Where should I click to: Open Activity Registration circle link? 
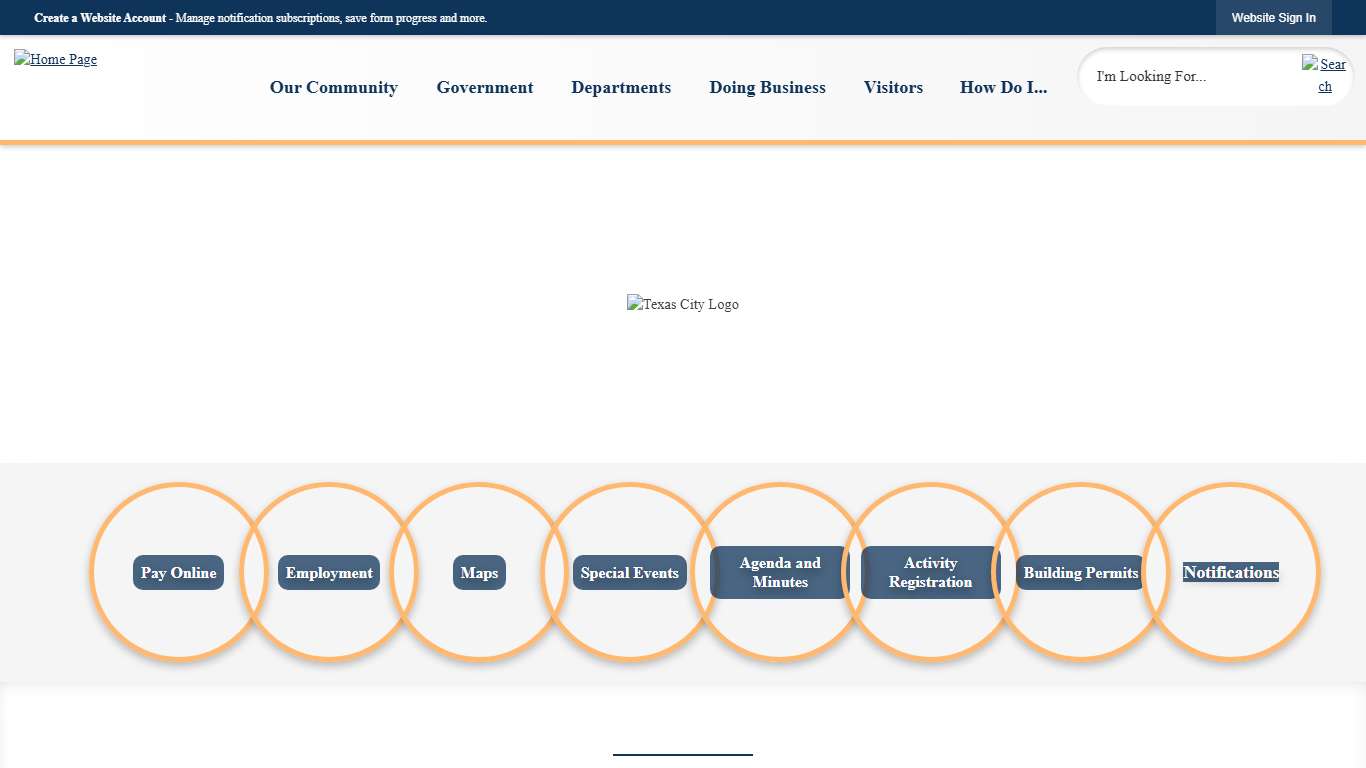[930, 573]
